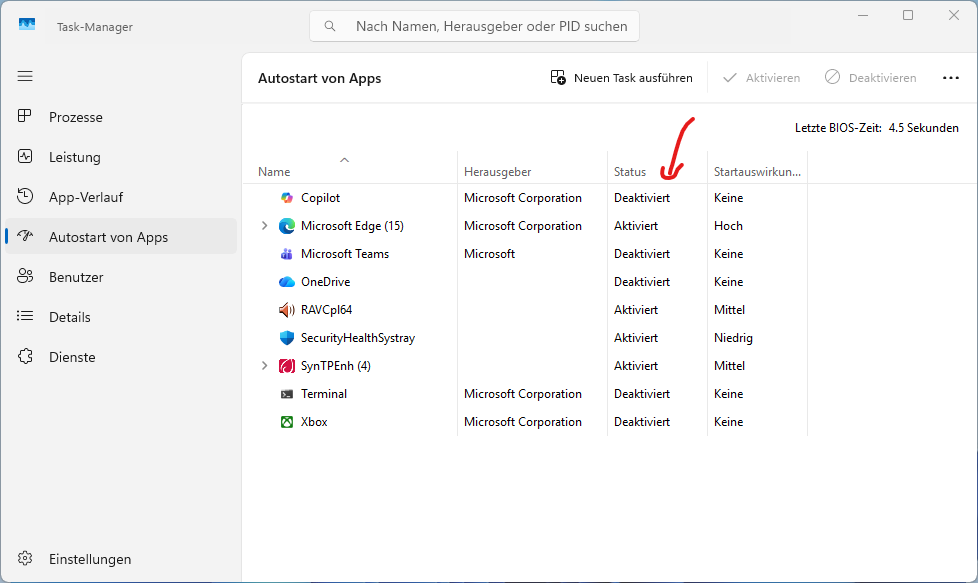Viewport: 978px width, 583px height.
Task: Click the Deaktivieren toolbar button
Action: pyautogui.click(x=870, y=78)
